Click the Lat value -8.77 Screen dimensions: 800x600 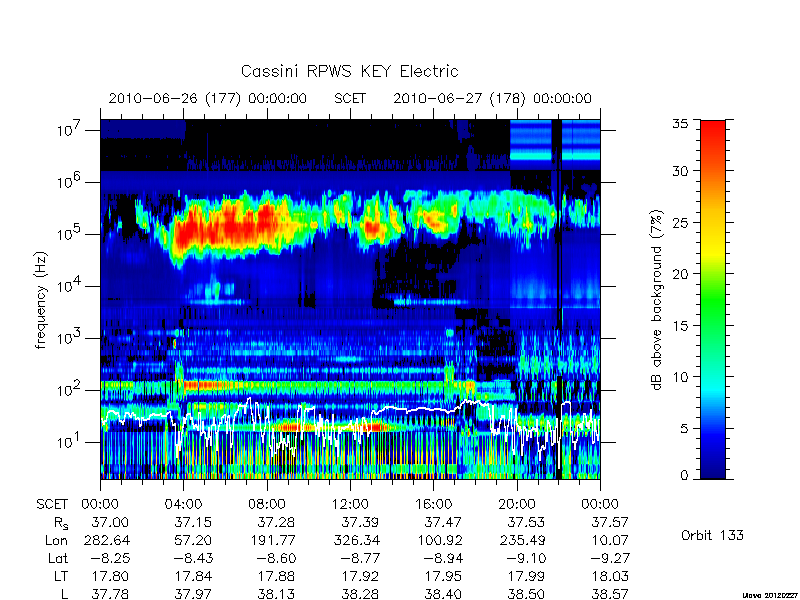(360, 558)
